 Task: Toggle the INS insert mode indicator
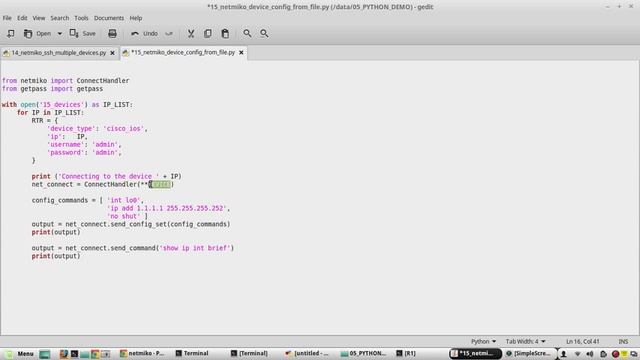623,341
